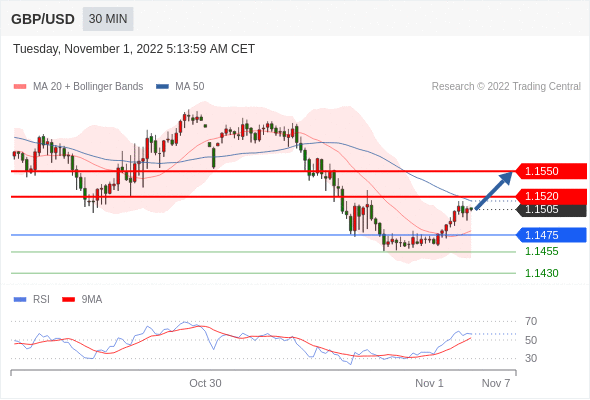Click the RSI 70 level label

click(531, 321)
